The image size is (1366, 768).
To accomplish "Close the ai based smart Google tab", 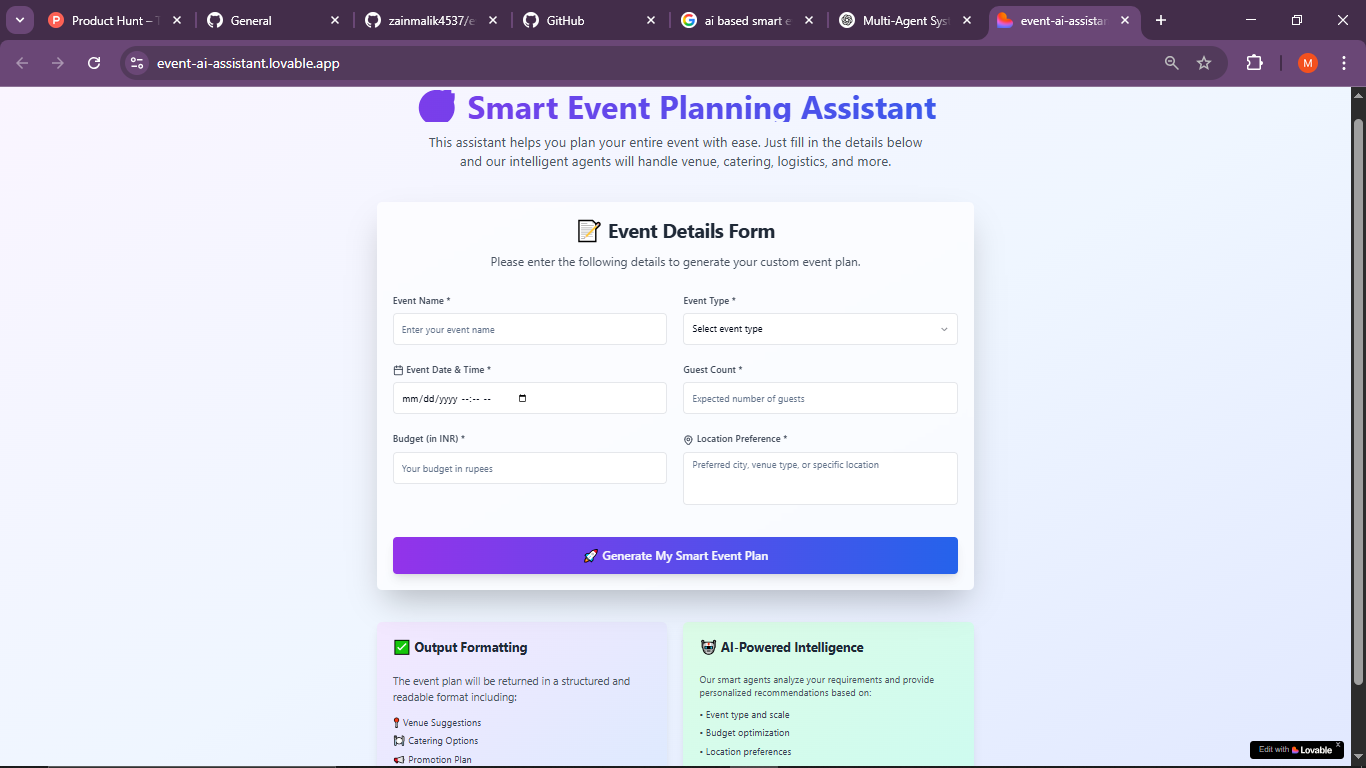I will tap(809, 20).
